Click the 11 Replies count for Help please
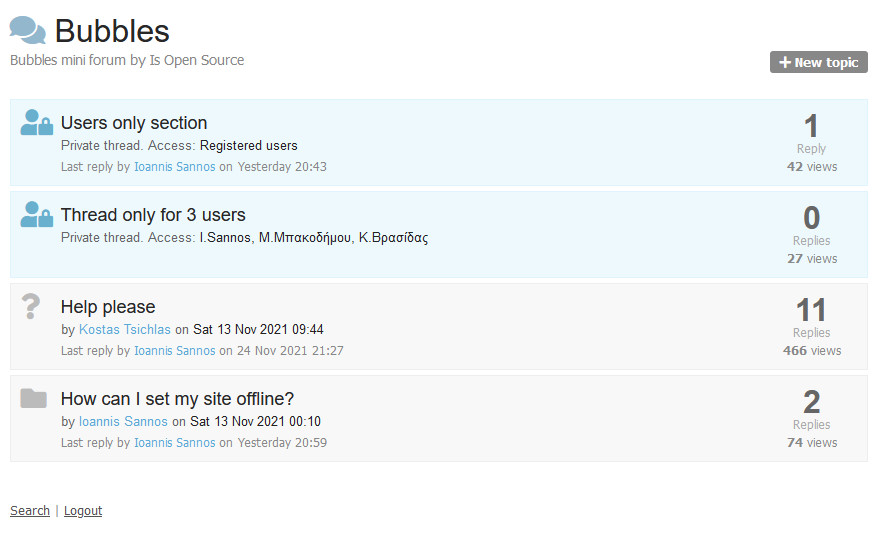880x543 pixels. tap(812, 317)
